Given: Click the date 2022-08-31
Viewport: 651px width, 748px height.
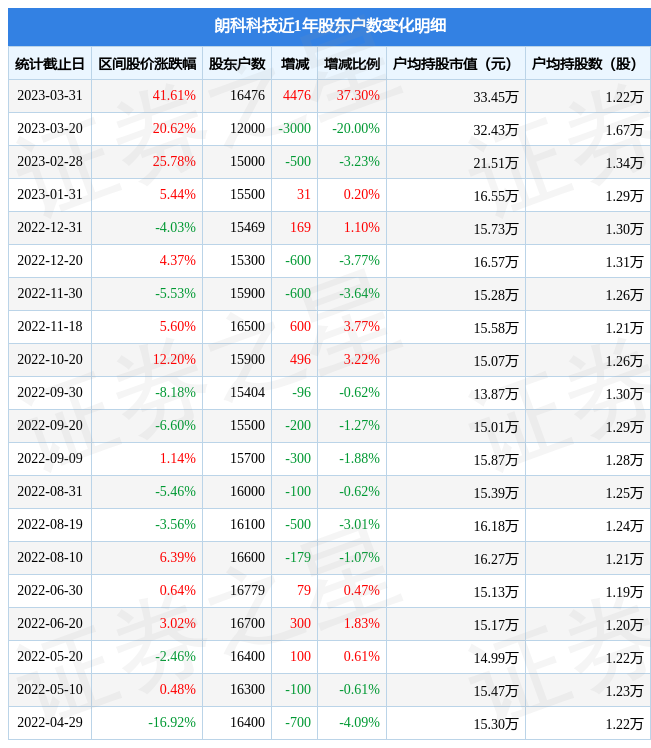Looking at the screenshot, I should [x=50, y=491].
